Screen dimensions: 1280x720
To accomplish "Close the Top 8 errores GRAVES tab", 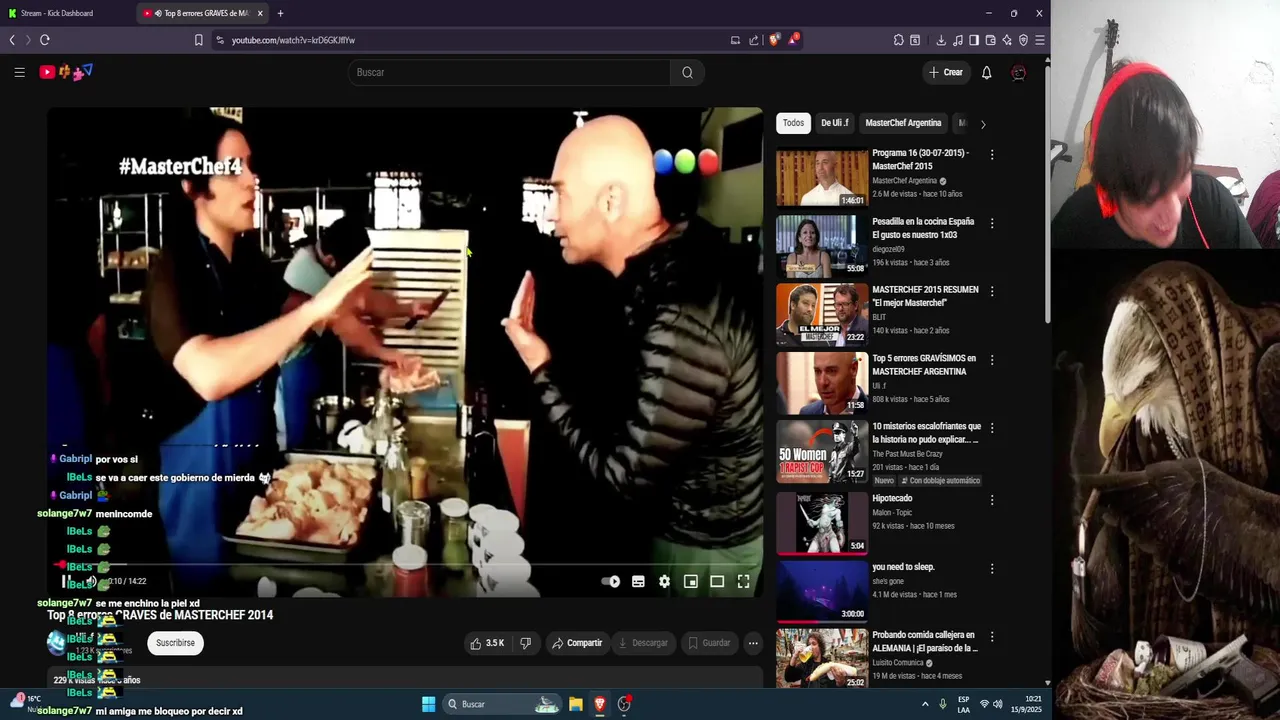I will 260,13.
